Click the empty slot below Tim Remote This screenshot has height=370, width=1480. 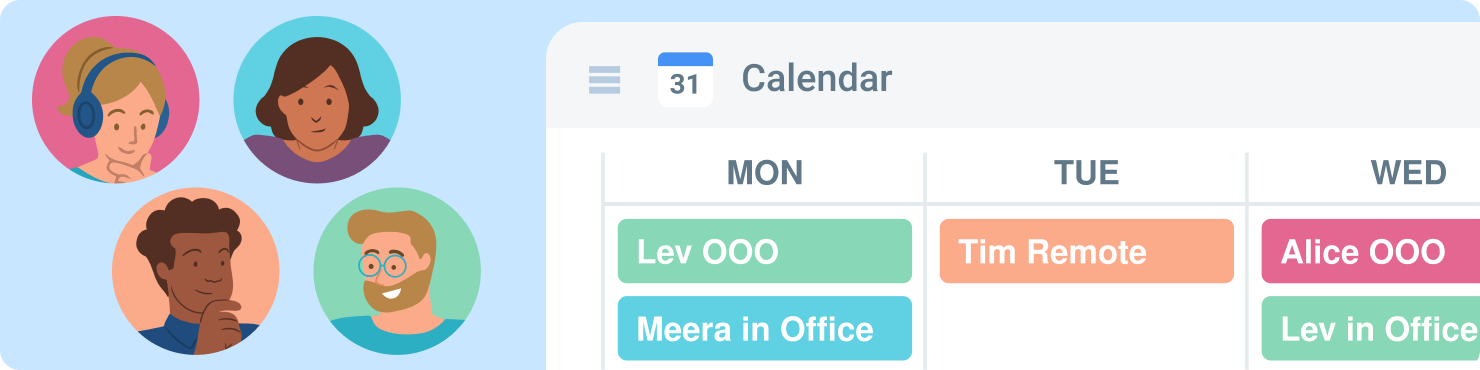(x=1087, y=328)
